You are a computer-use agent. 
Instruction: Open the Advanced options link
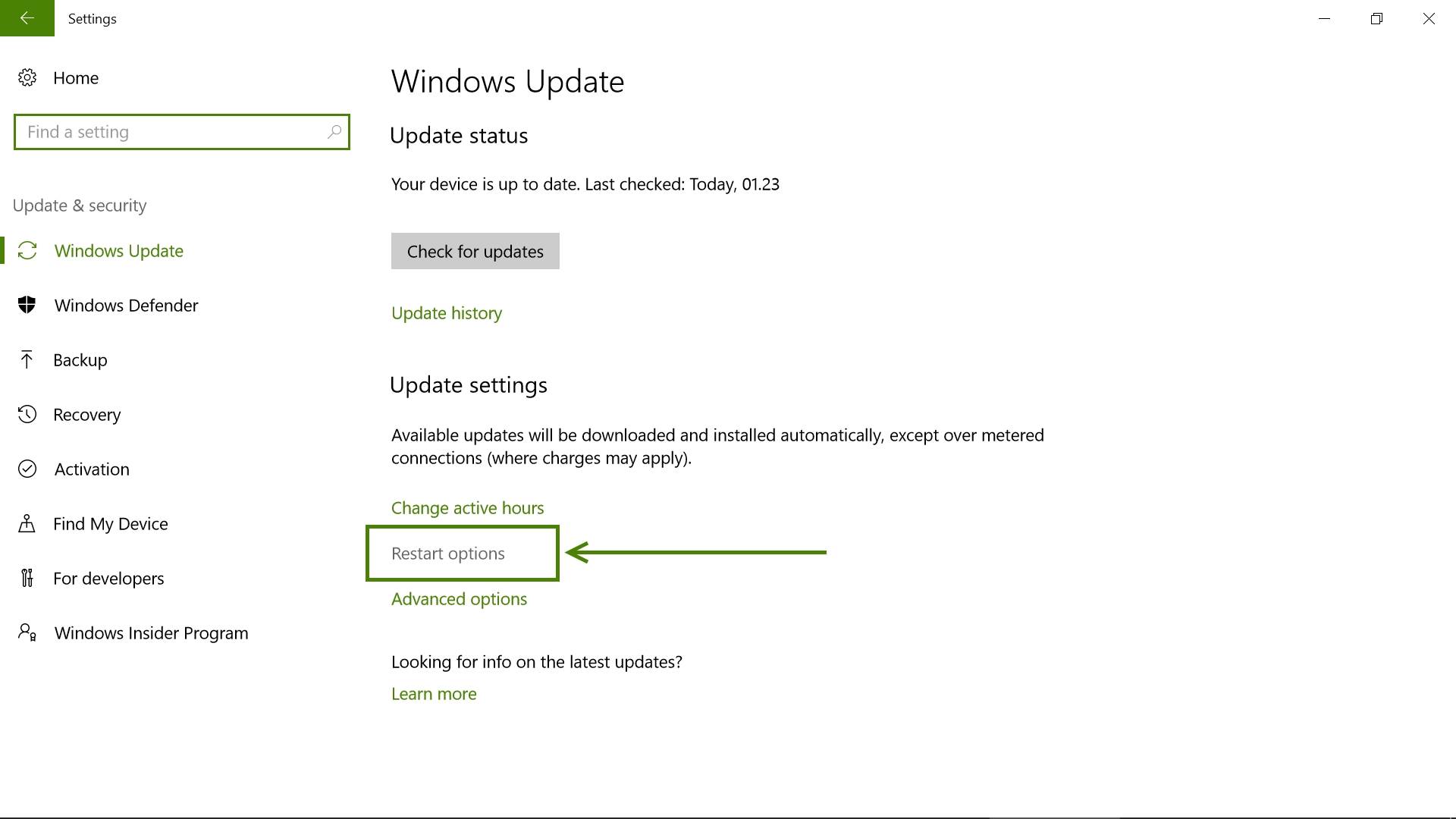click(459, 599)
